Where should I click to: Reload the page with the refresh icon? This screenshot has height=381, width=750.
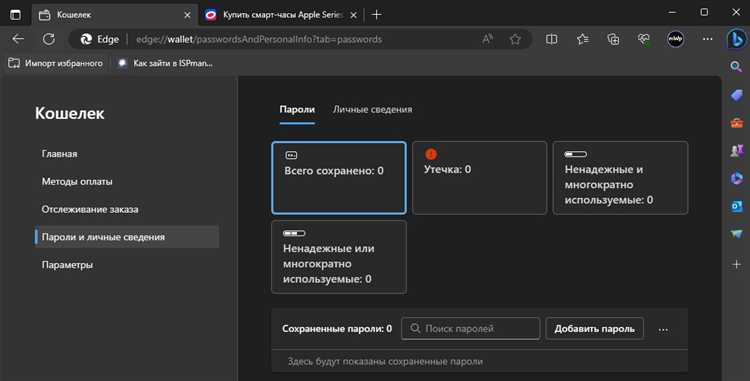click(49, 39)
